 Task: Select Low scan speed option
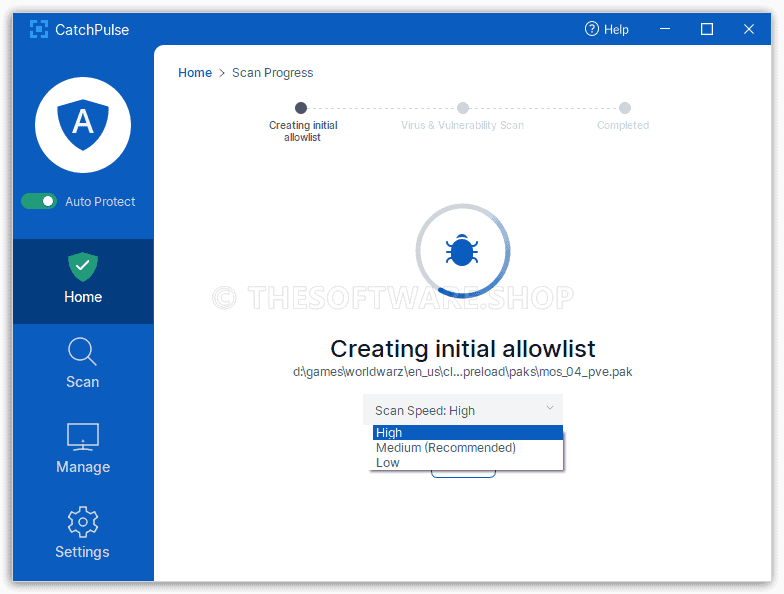tap(468, 462)
